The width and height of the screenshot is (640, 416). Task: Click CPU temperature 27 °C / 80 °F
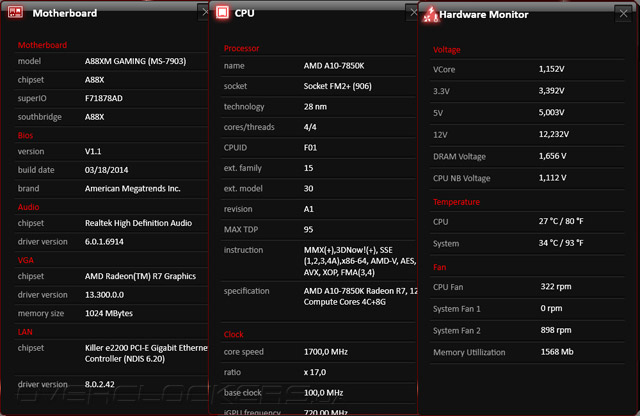point(561,221)
